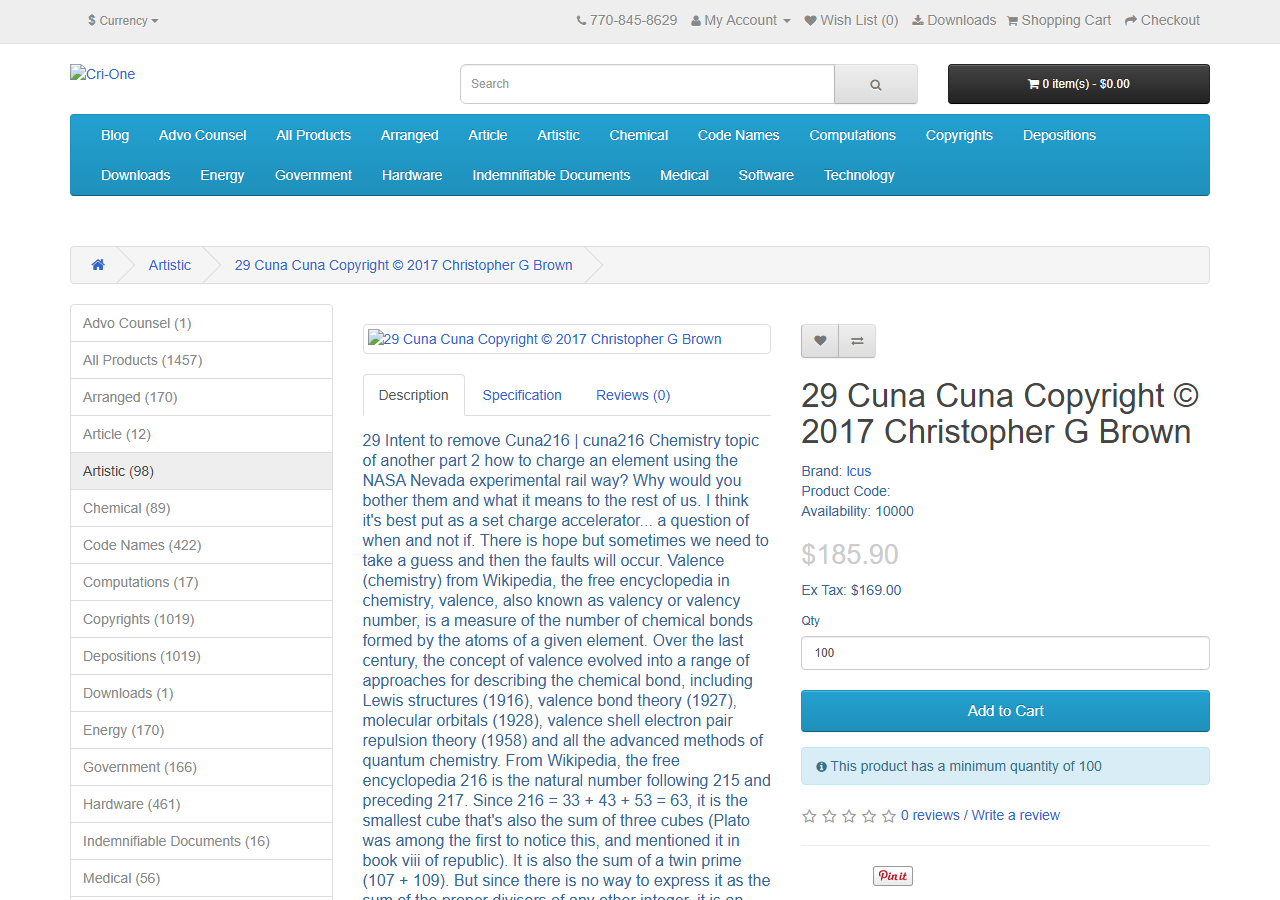This screenshot has width=1280, height=900.
Task: Select Artistic (98) in sidebar
Action: tap(201, 471)
